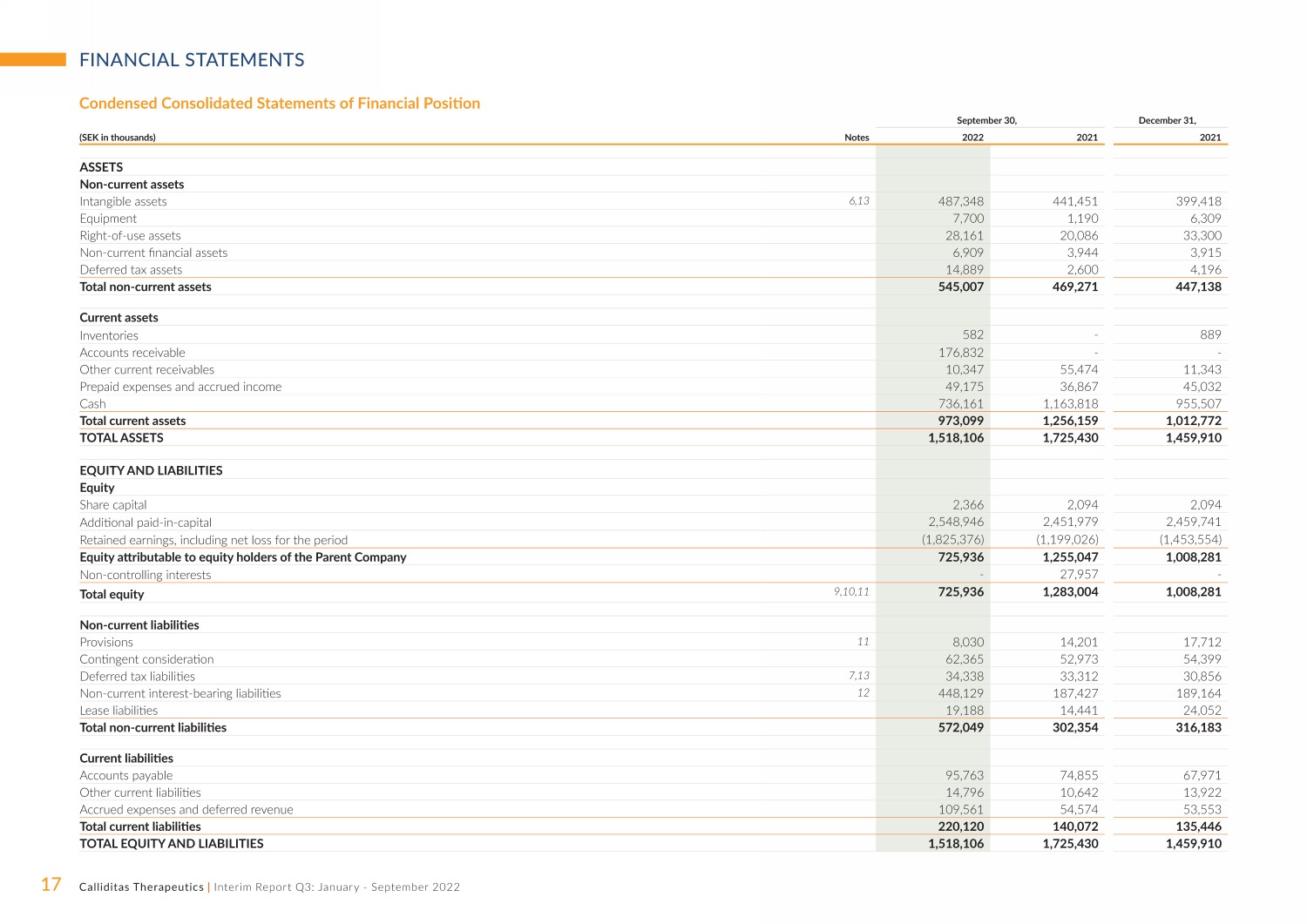Click 'TOTAL EQUITY AND LIABILITIES' row label

coord(172,844)
